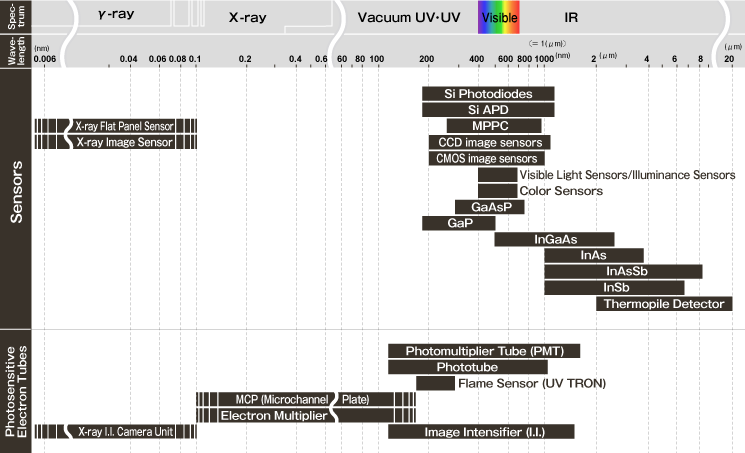Click the rainbow Visible spectrum band
The image size is (745, 453).
pos(499,17)
